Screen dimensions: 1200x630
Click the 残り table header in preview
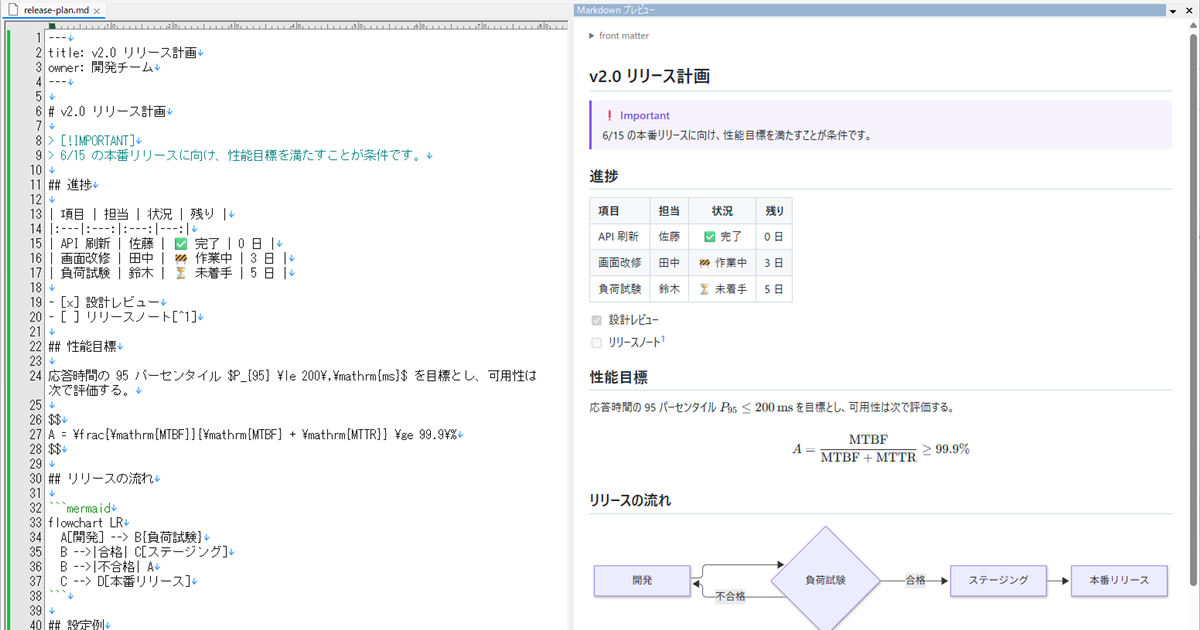774,211
